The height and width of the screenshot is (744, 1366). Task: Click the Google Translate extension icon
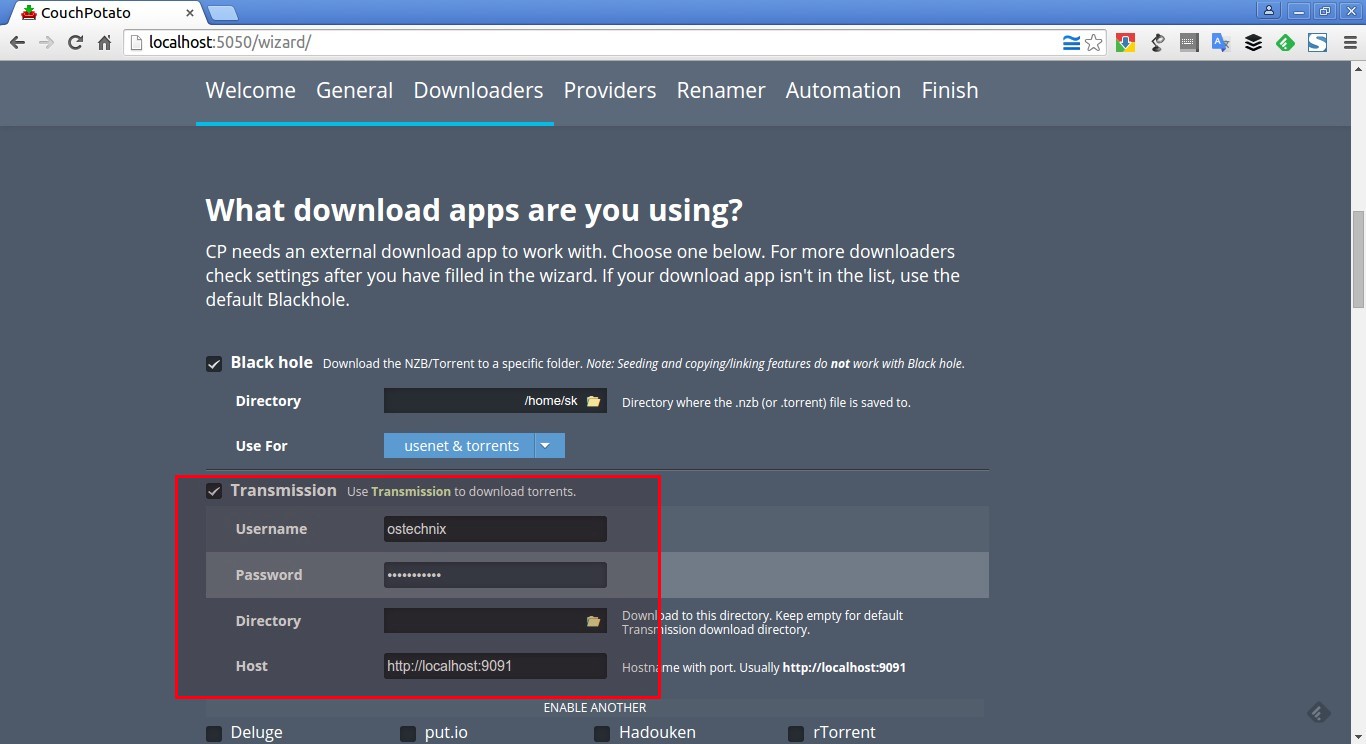pos(1221,43)
